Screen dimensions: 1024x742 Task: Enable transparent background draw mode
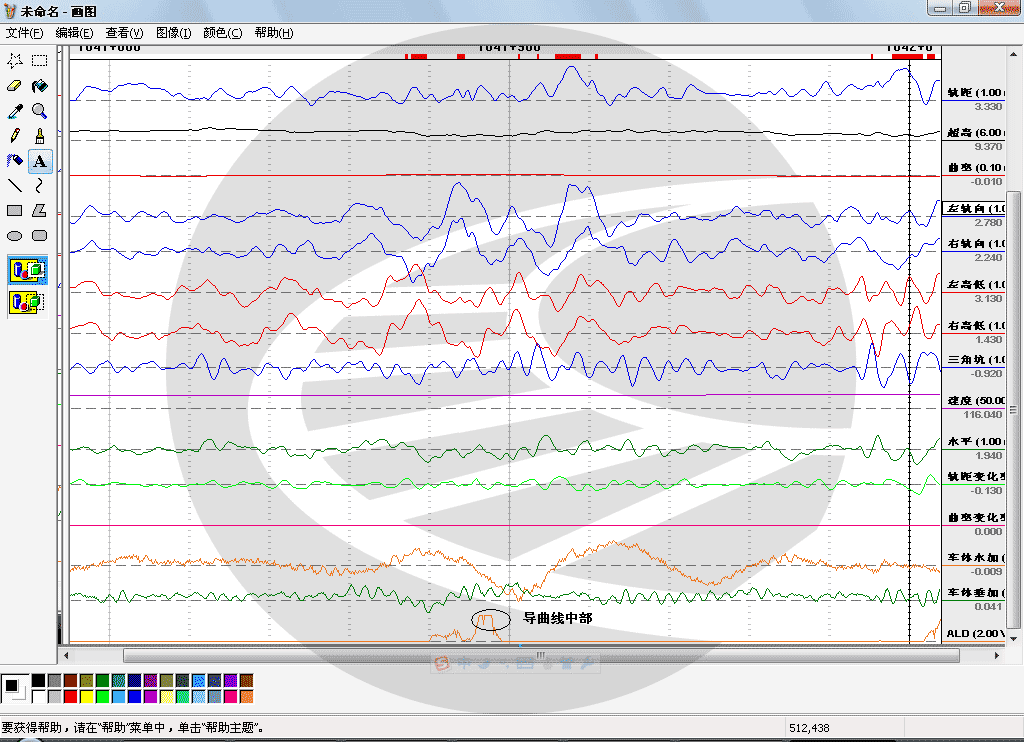point(27,302)
